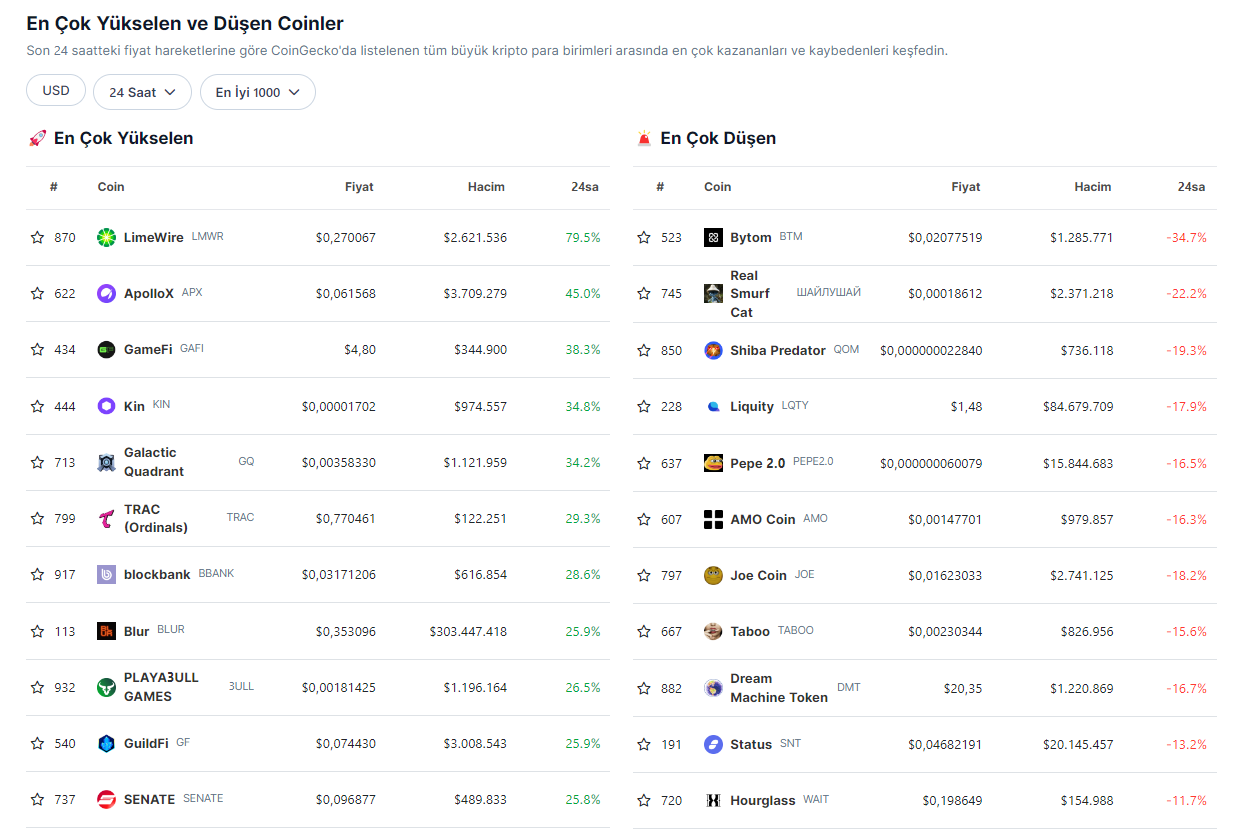Sort gainers table by Hacim column
This screenshot has width=1247, height=832.
[486, 187]
